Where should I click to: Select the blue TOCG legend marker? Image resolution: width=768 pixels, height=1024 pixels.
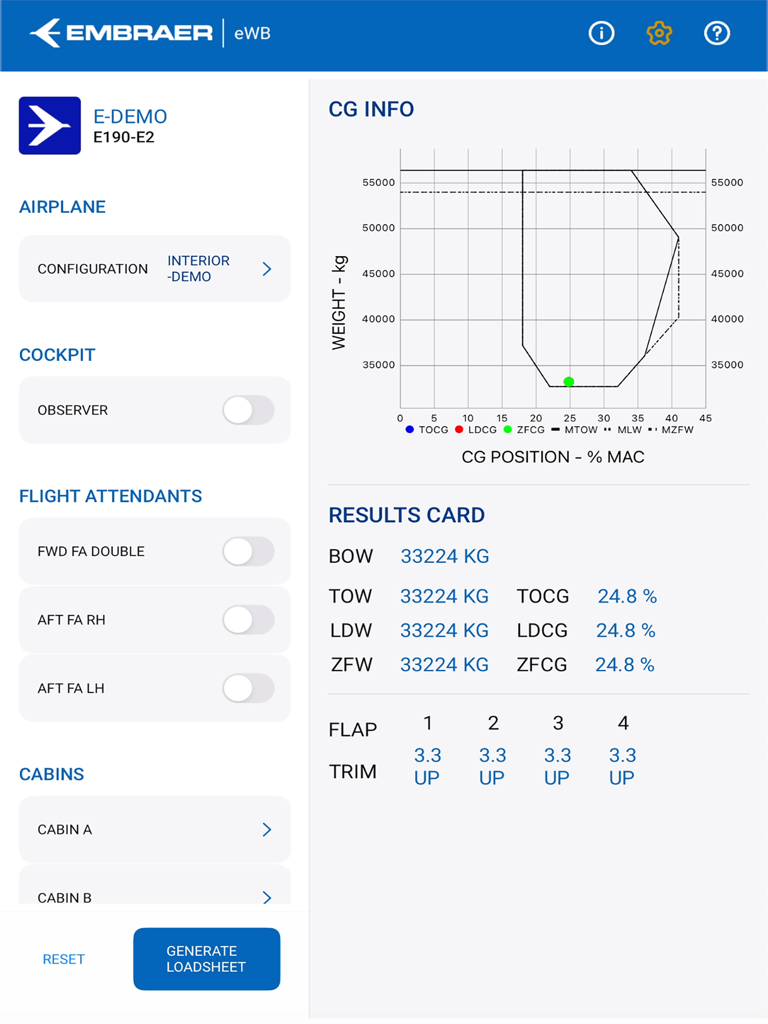pos(410,429)
